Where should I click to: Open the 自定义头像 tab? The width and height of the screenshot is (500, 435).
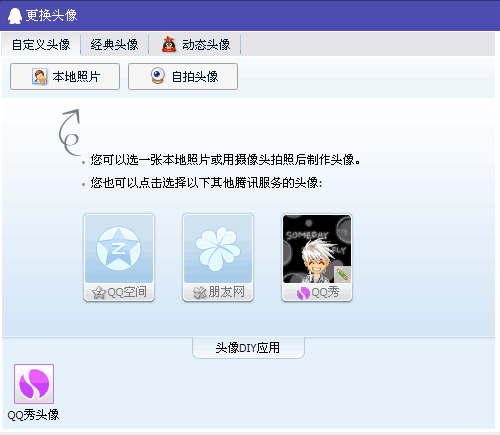pyautogui.click(x=41, y=45)
